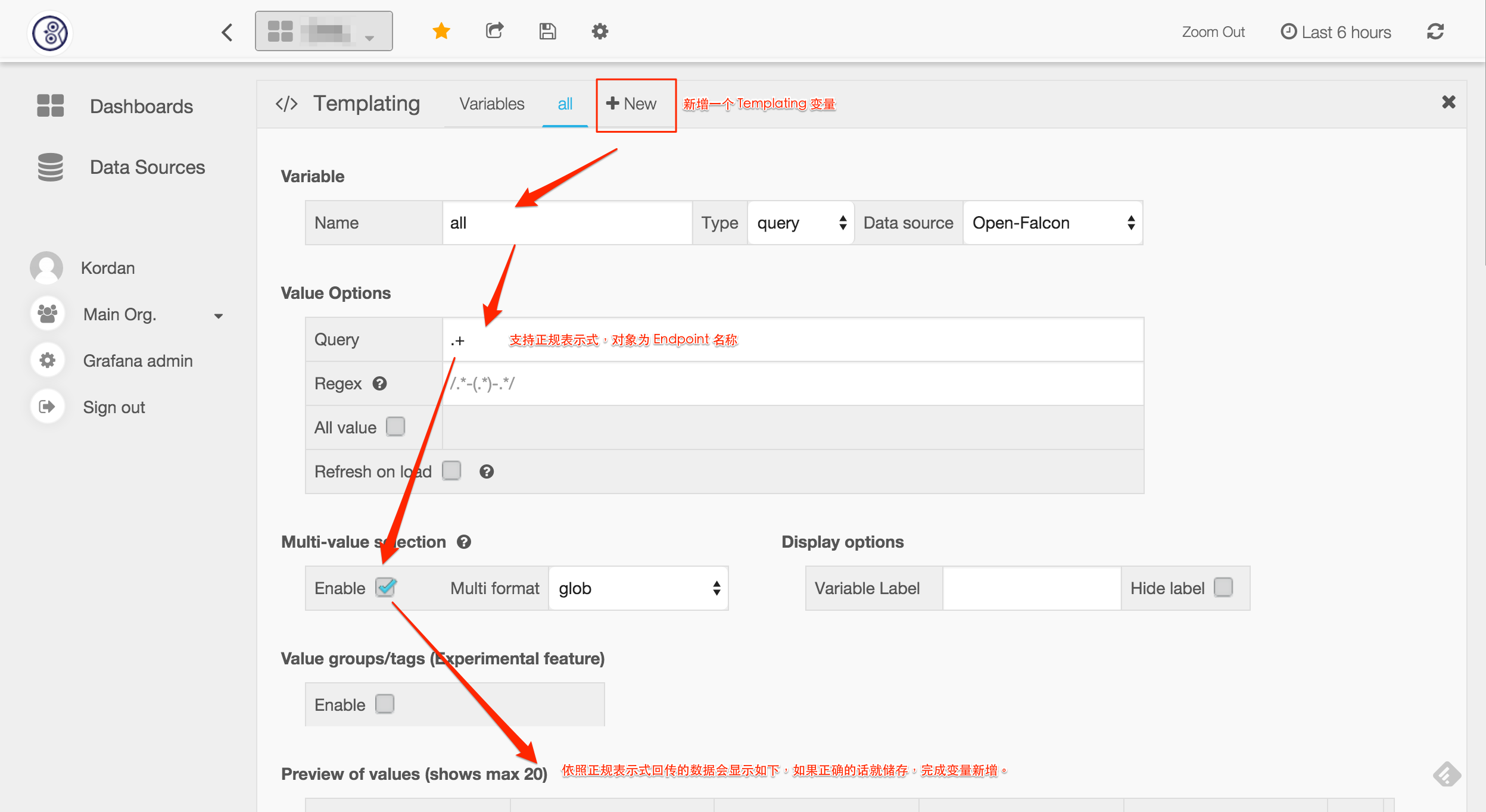Enable Refresh on load checkbox

(451, 471)
